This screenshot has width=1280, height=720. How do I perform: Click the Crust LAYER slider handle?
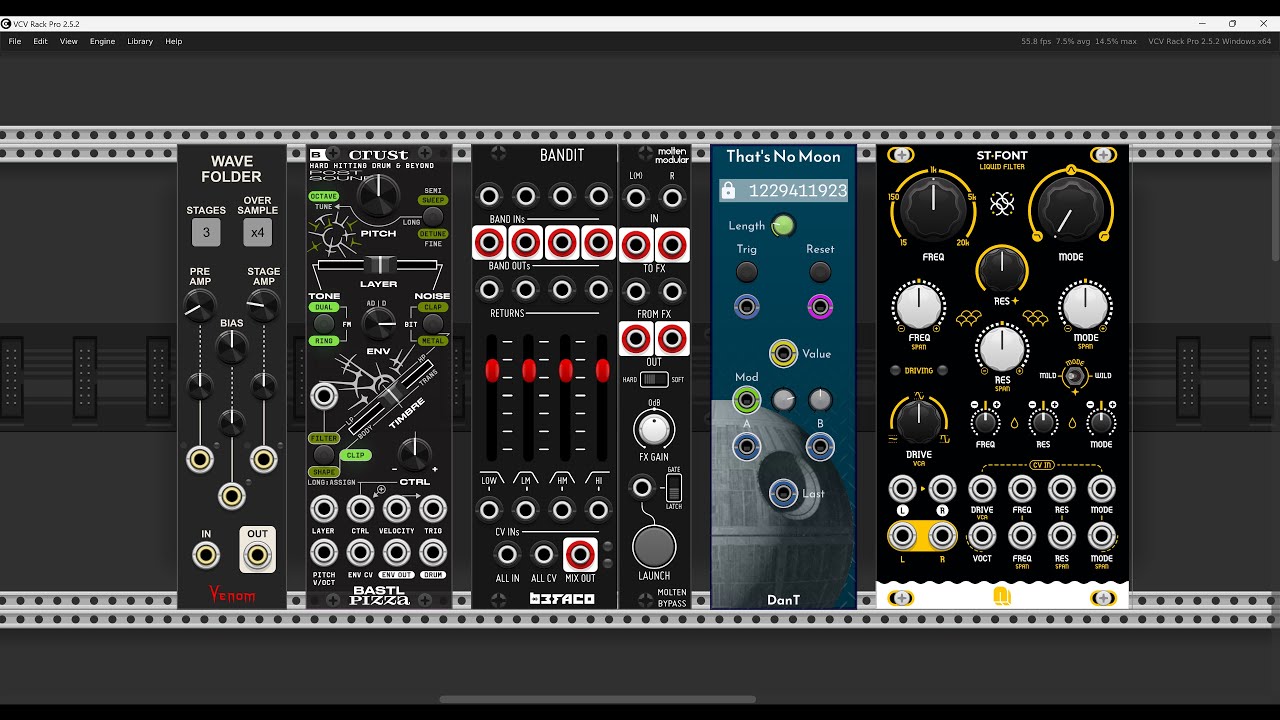click(x=378, y=265)
